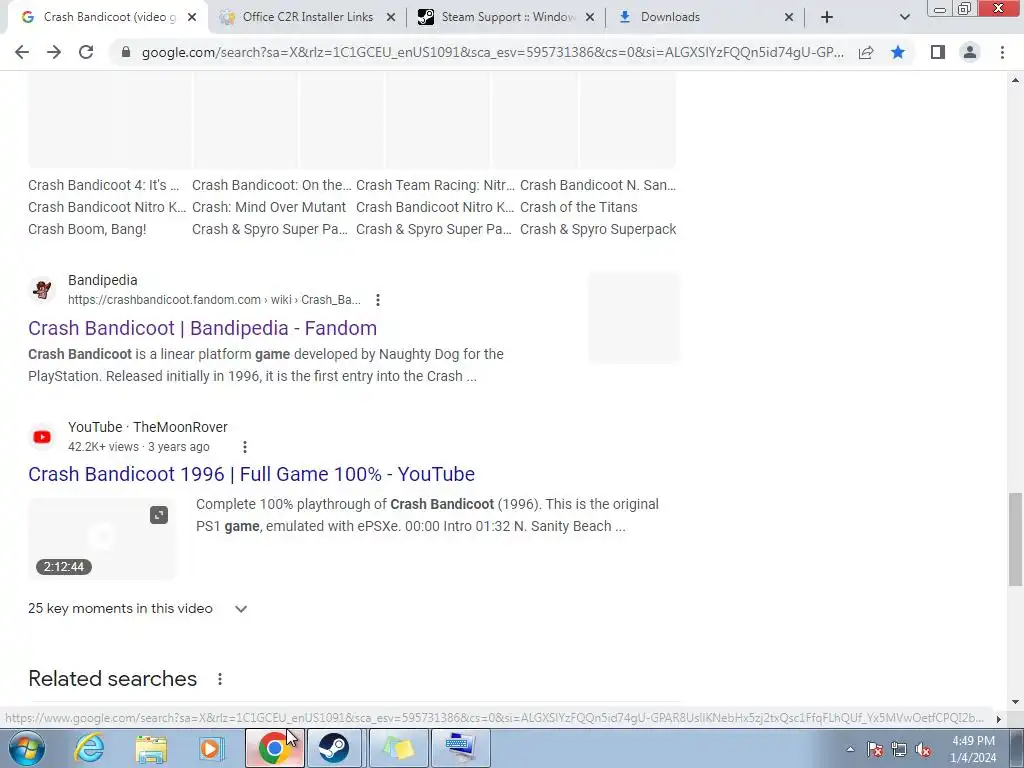Show the tab search dropdown
Screen dimensions: 1024x768
tap(904, 17)
